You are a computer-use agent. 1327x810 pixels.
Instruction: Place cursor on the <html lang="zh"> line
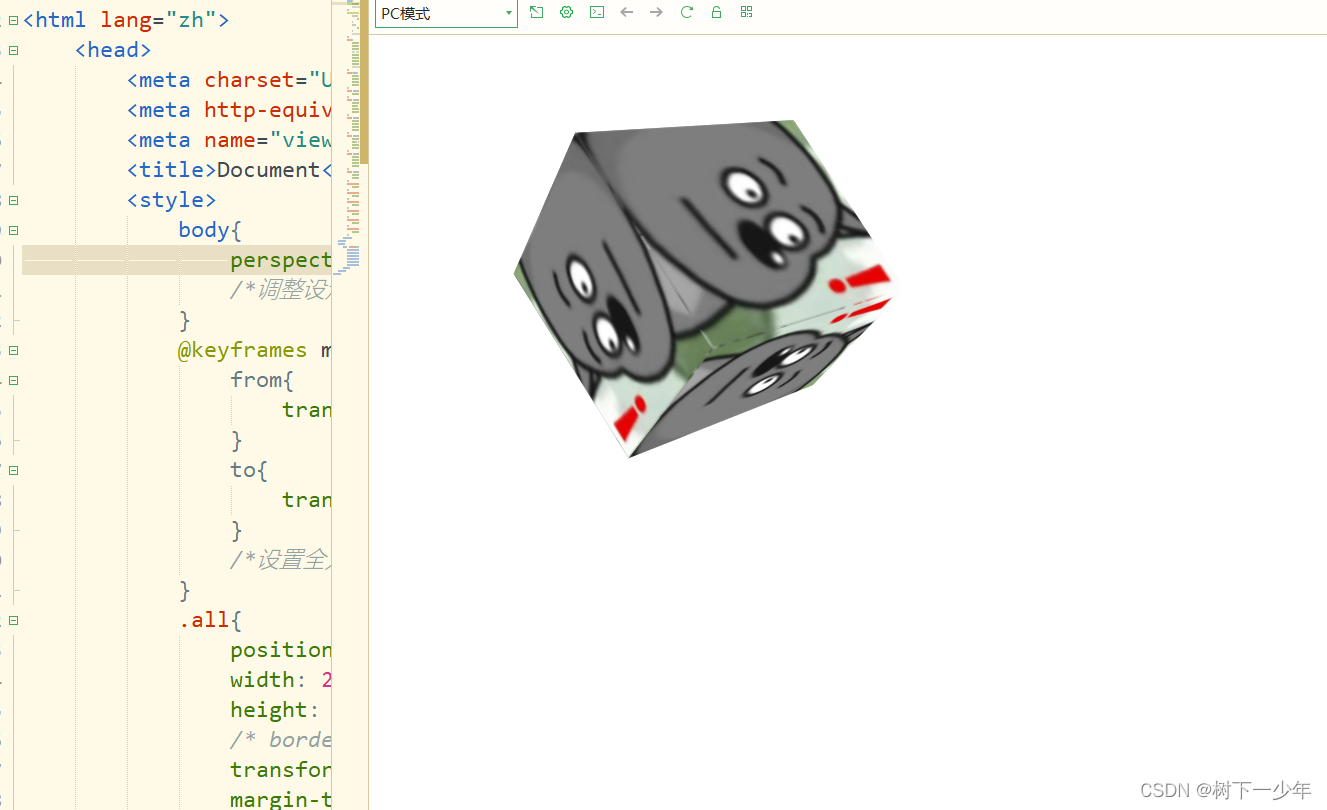coord(126,20)
